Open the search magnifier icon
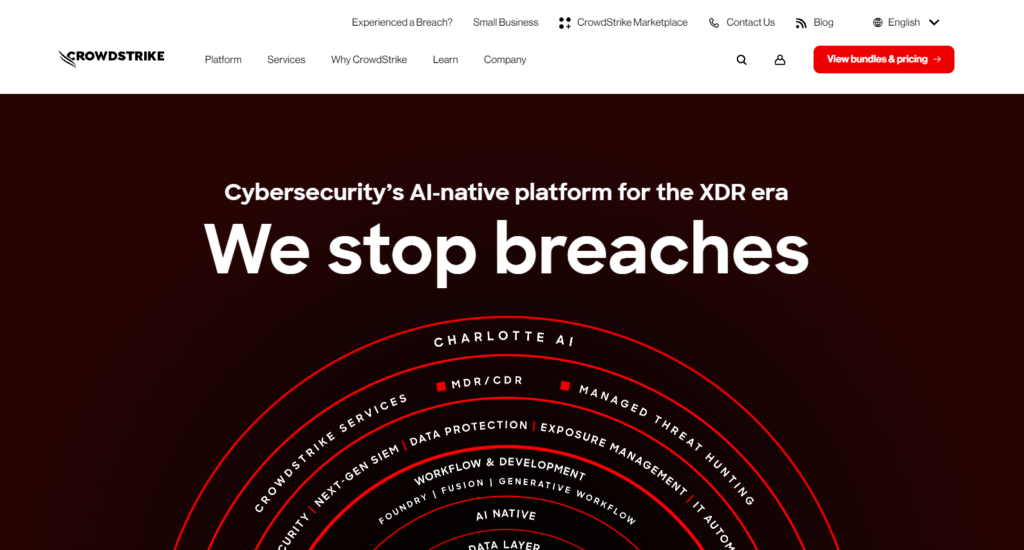 741,60
